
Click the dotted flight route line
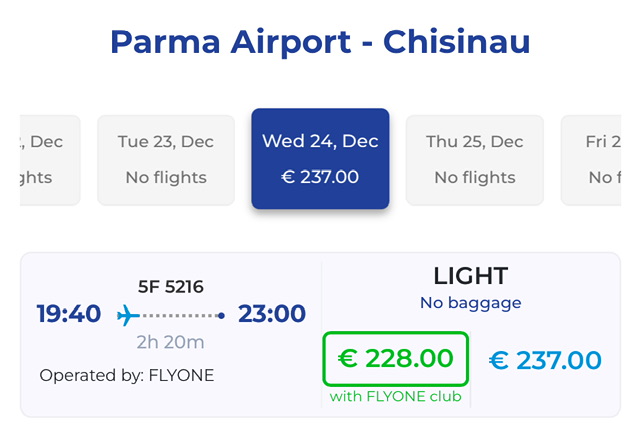(x=180, y=316)
